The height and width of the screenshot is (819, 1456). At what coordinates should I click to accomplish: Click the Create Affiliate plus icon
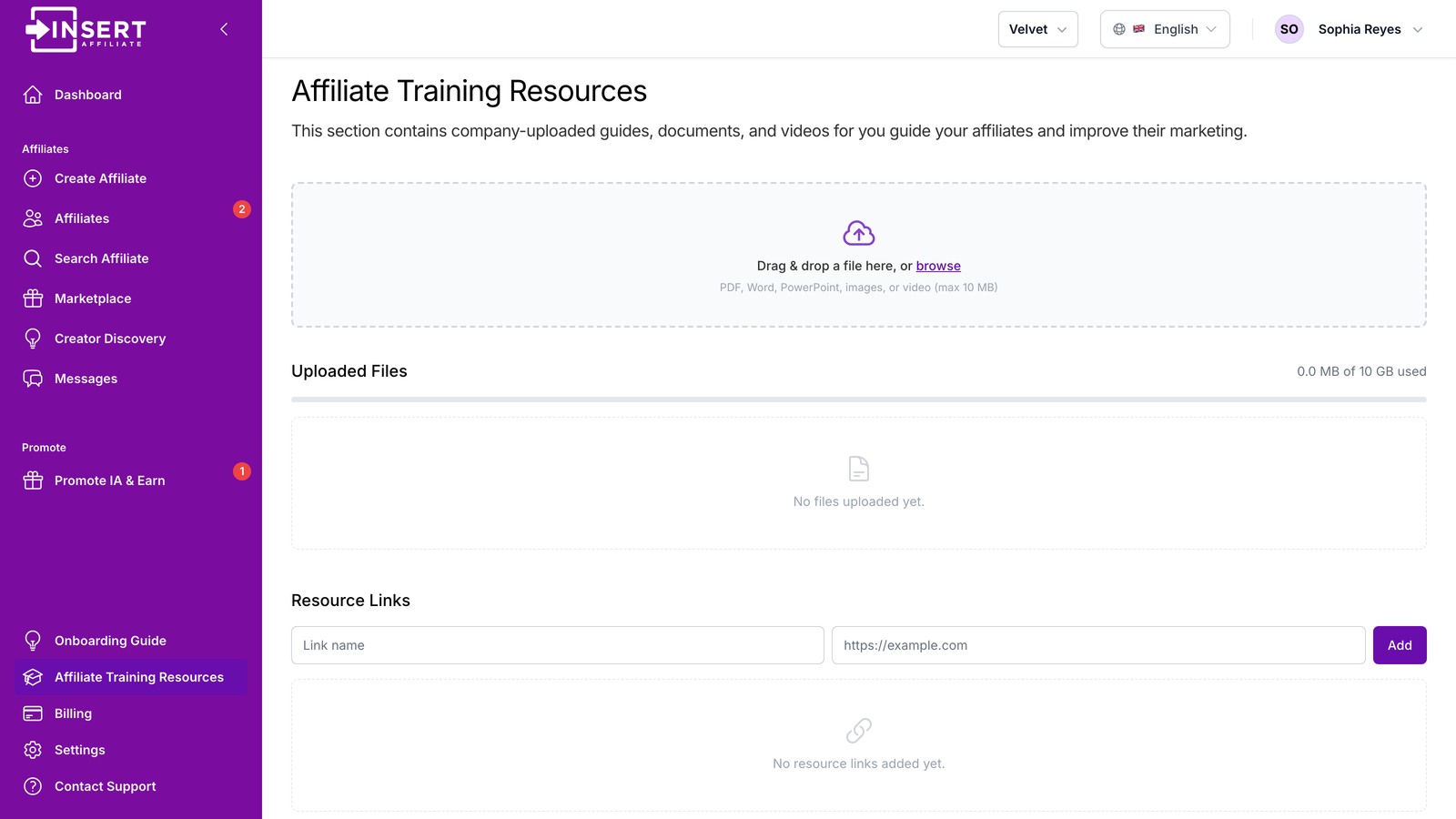point(33,178)
